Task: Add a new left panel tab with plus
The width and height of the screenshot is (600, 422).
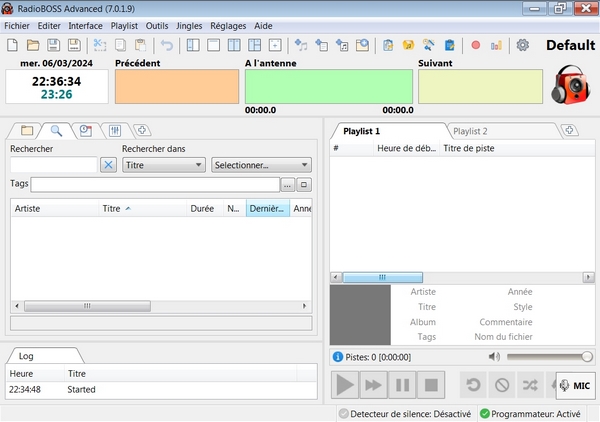Action: [x=142, y=130]
